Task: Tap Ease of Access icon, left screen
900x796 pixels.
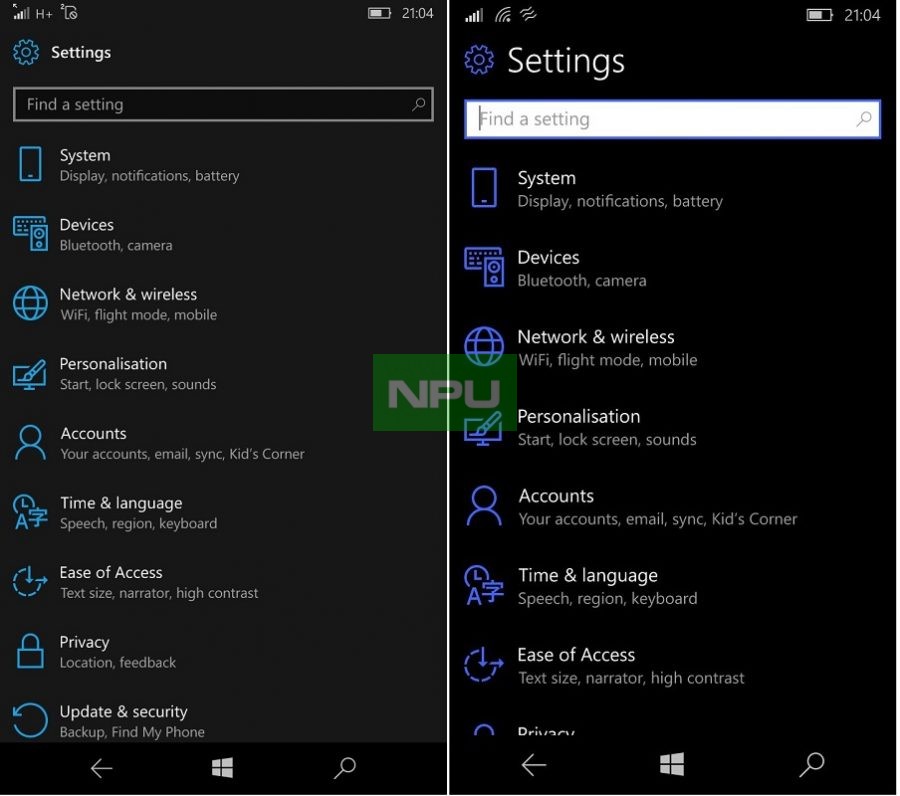Action: coord(30,581)
